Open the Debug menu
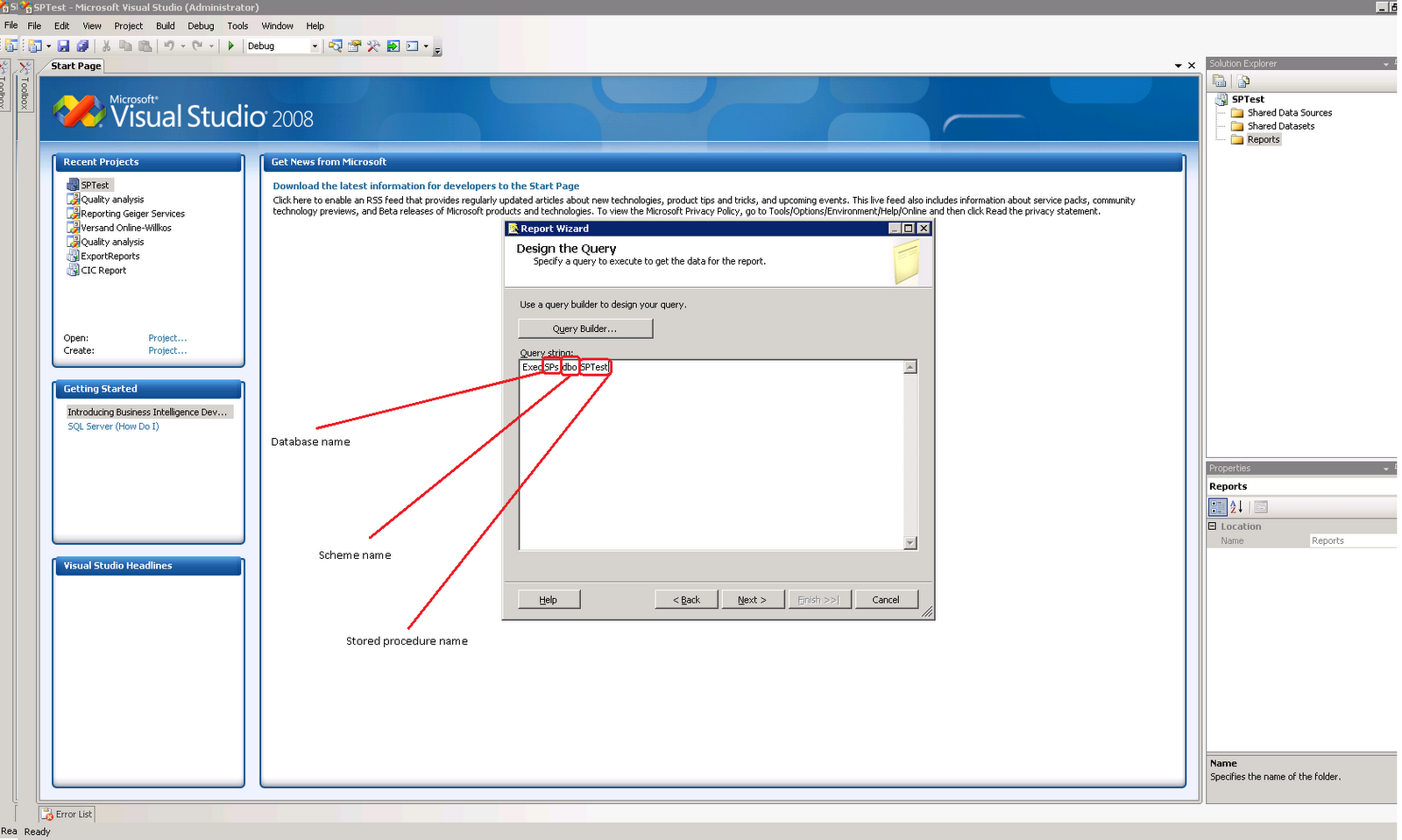1402x840 pixels. pyautogui.click(x=201, y=26)
